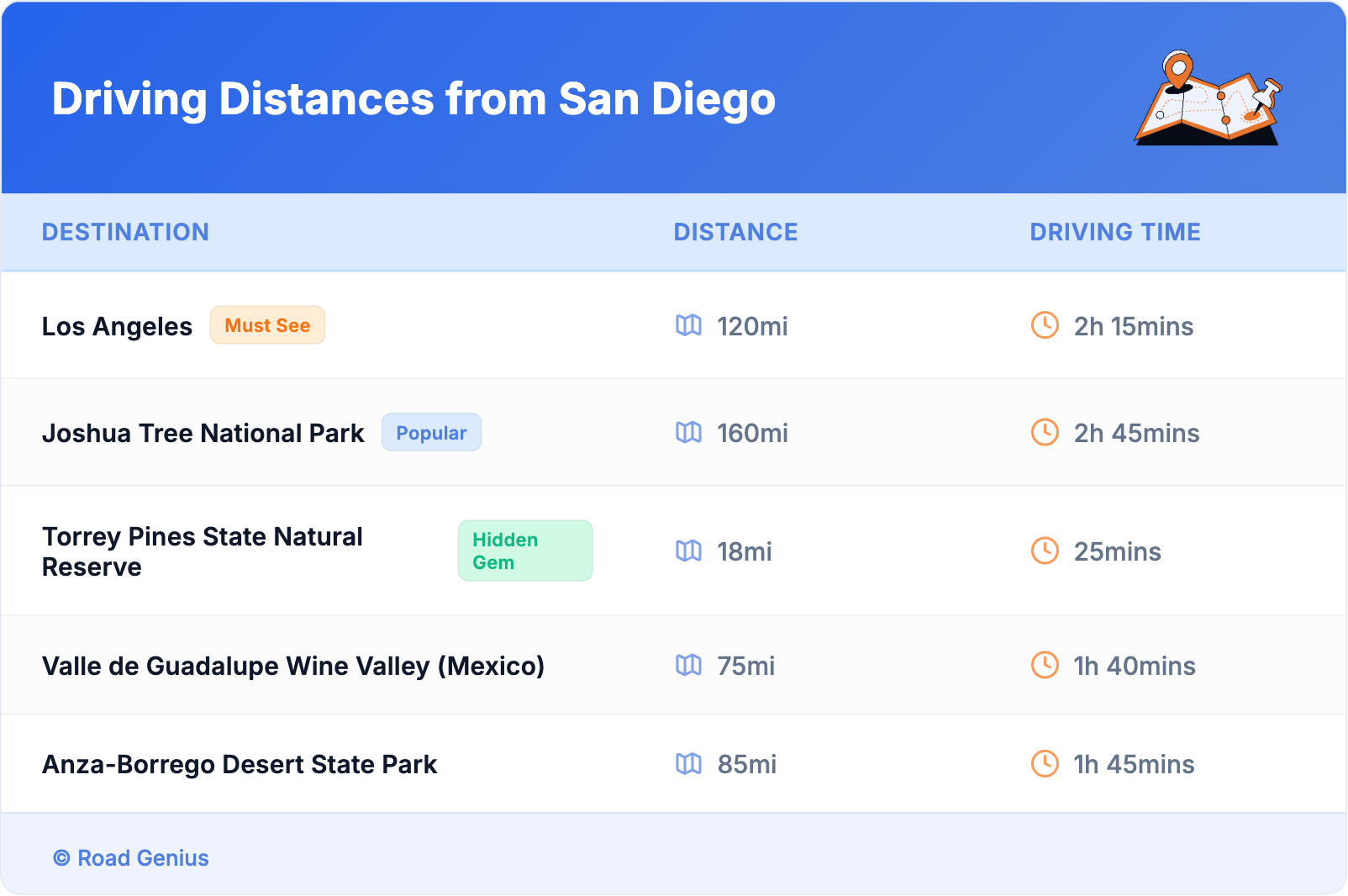This screenshot has height=896, width=1348.
Task: Select Valle de Guadalupe Wine Valley (Mexico)
Action: pos(293,666)
